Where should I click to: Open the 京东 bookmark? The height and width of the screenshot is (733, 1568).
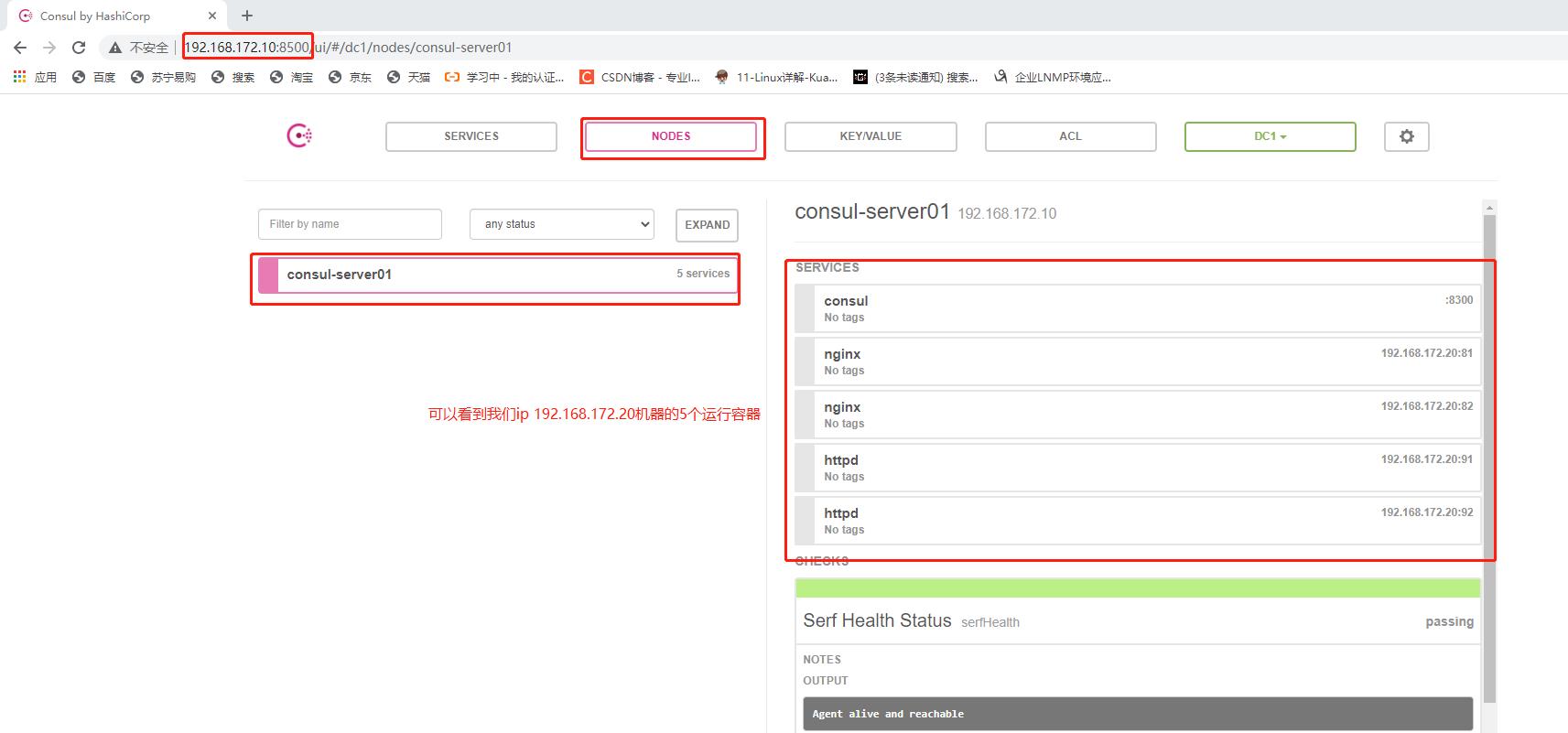tap(350, 77)
